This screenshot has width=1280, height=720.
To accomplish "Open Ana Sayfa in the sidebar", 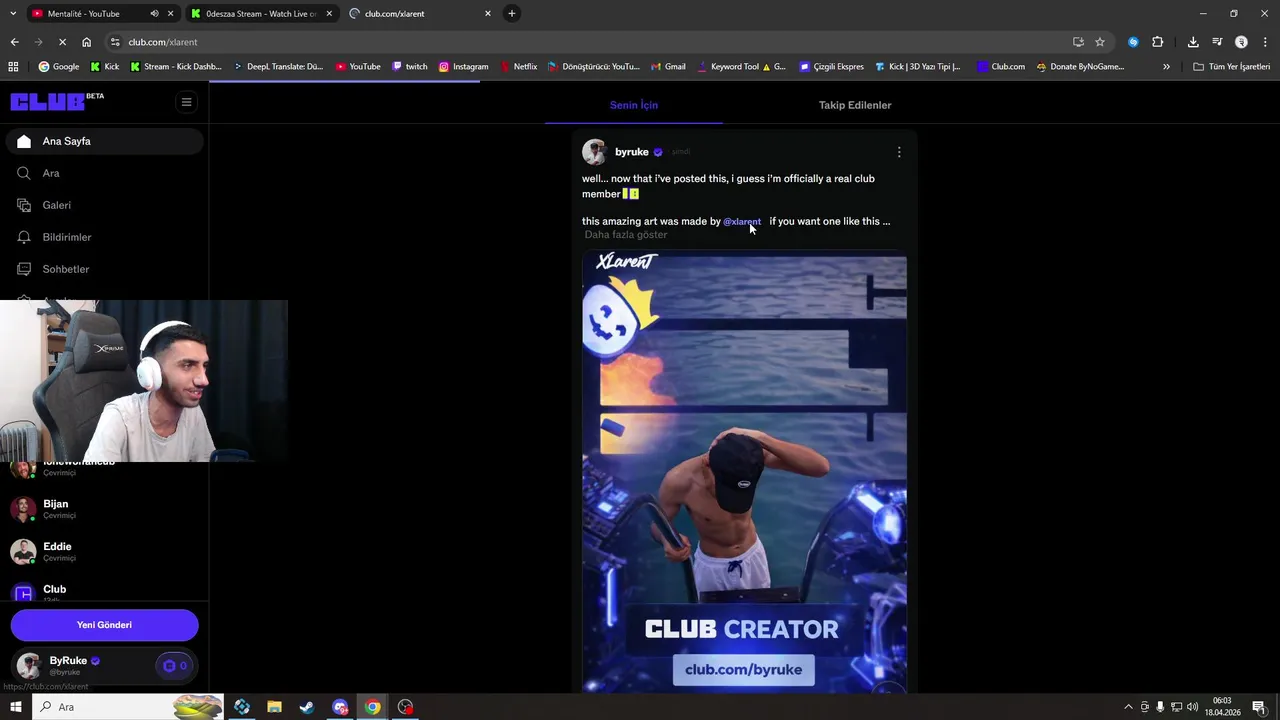I will (104, 141).
